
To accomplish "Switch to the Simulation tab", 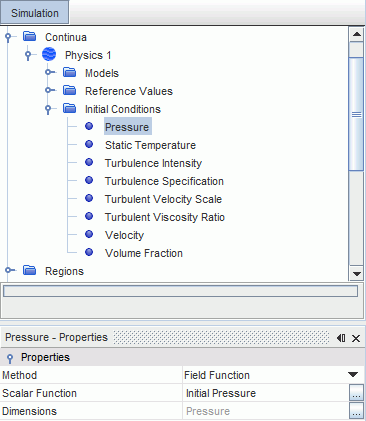I will tap(35, 13).
